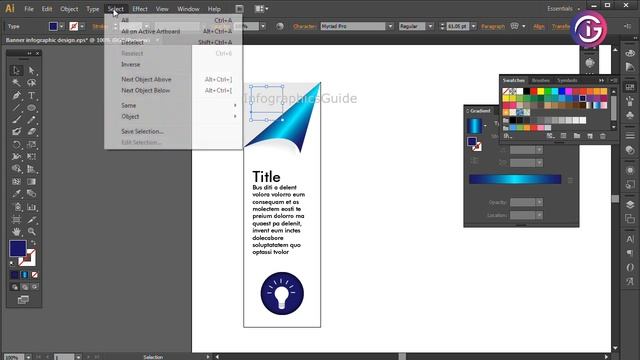
Task: Select the Direct Selection tool
Action: click(31, 70)
